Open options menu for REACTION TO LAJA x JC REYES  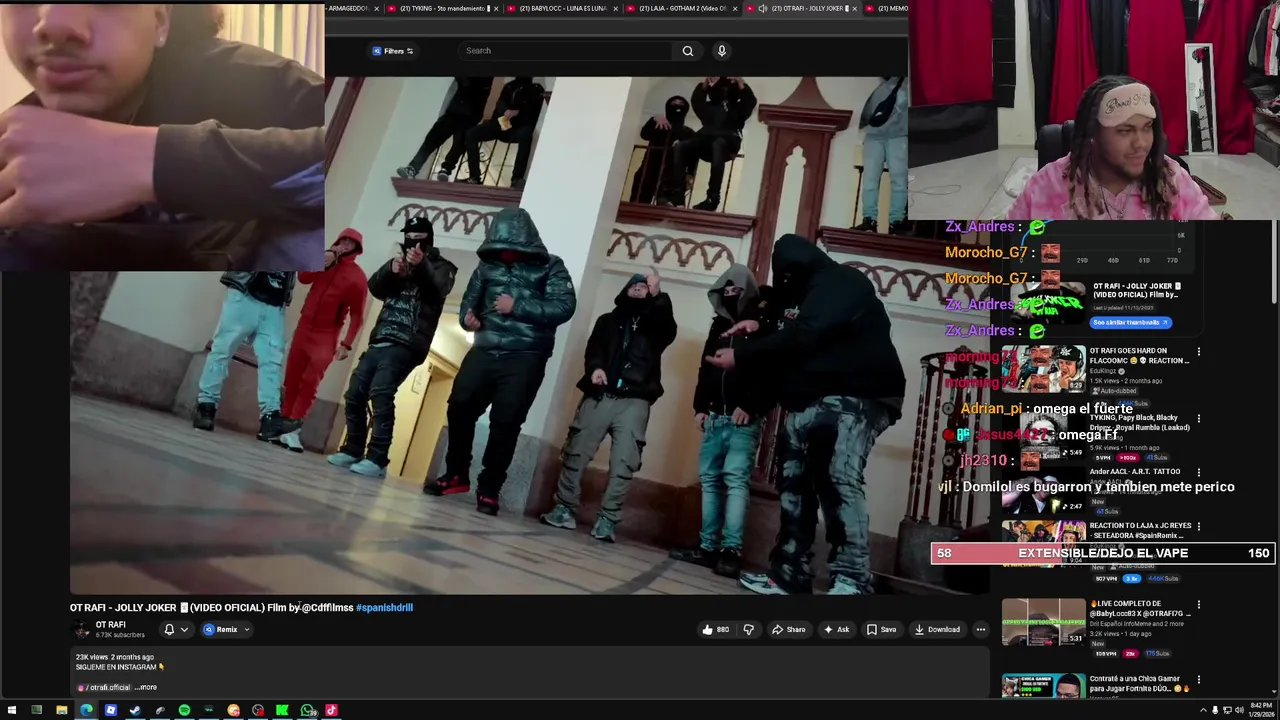(x=1198, y=526)
